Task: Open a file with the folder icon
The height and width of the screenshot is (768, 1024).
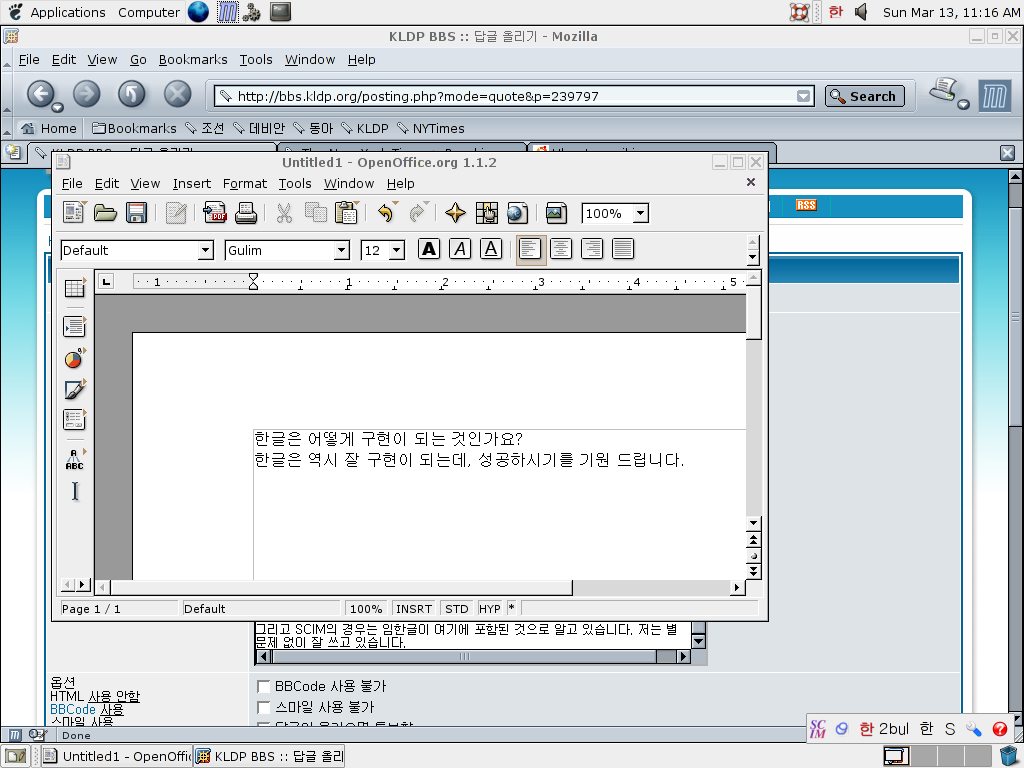Action: pyautogui.click(x=104, y=213)
